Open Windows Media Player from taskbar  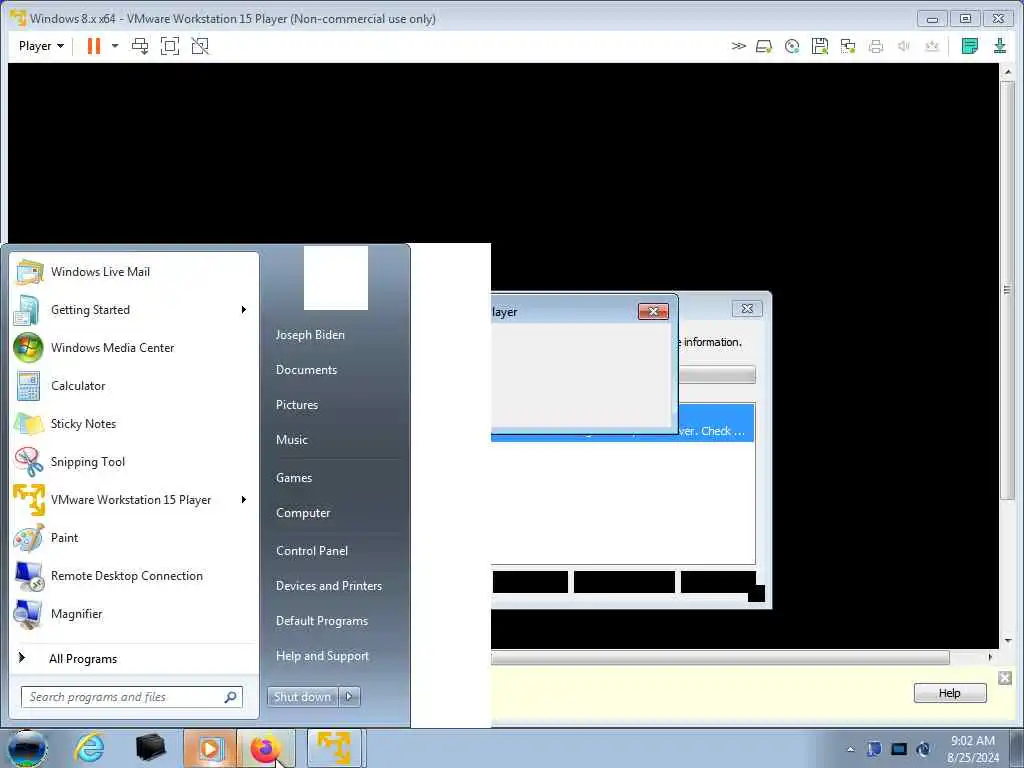pos(209,748)
